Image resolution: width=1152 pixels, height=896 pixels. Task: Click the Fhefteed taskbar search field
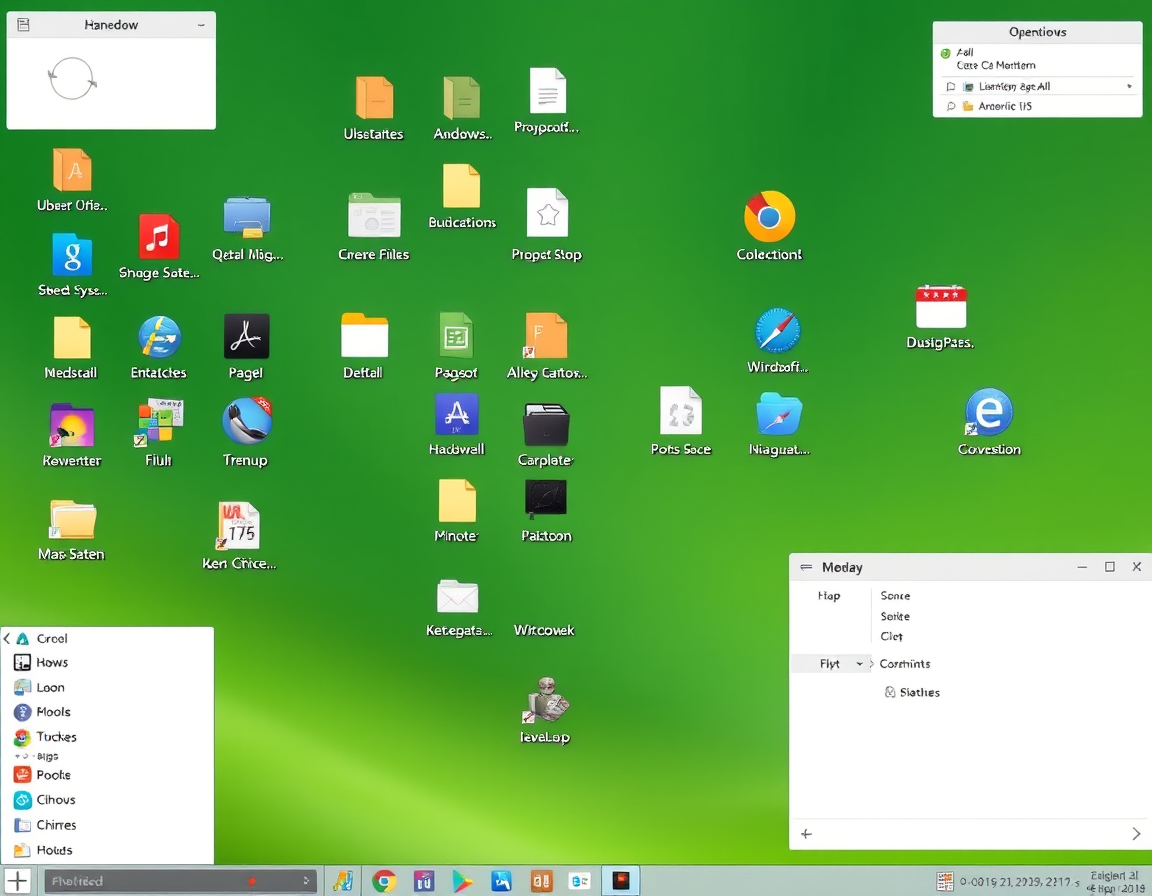point(181,881)
